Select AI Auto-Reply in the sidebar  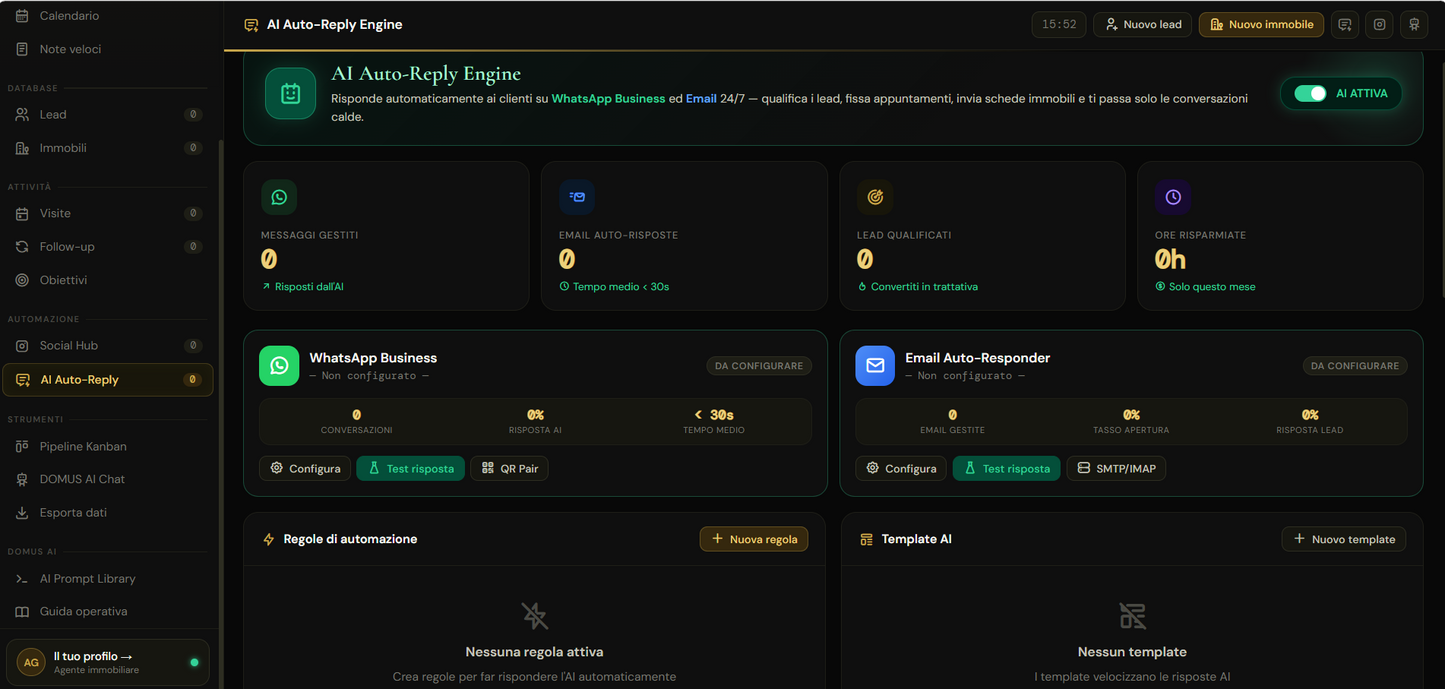[107, 380]
